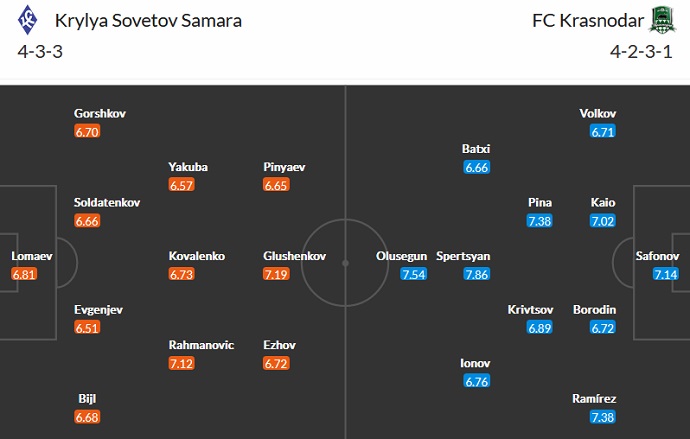This screenshot has width=690, height=439.
Task: Click Volkov's 6.71 rating badge
Action: (603, 131)
